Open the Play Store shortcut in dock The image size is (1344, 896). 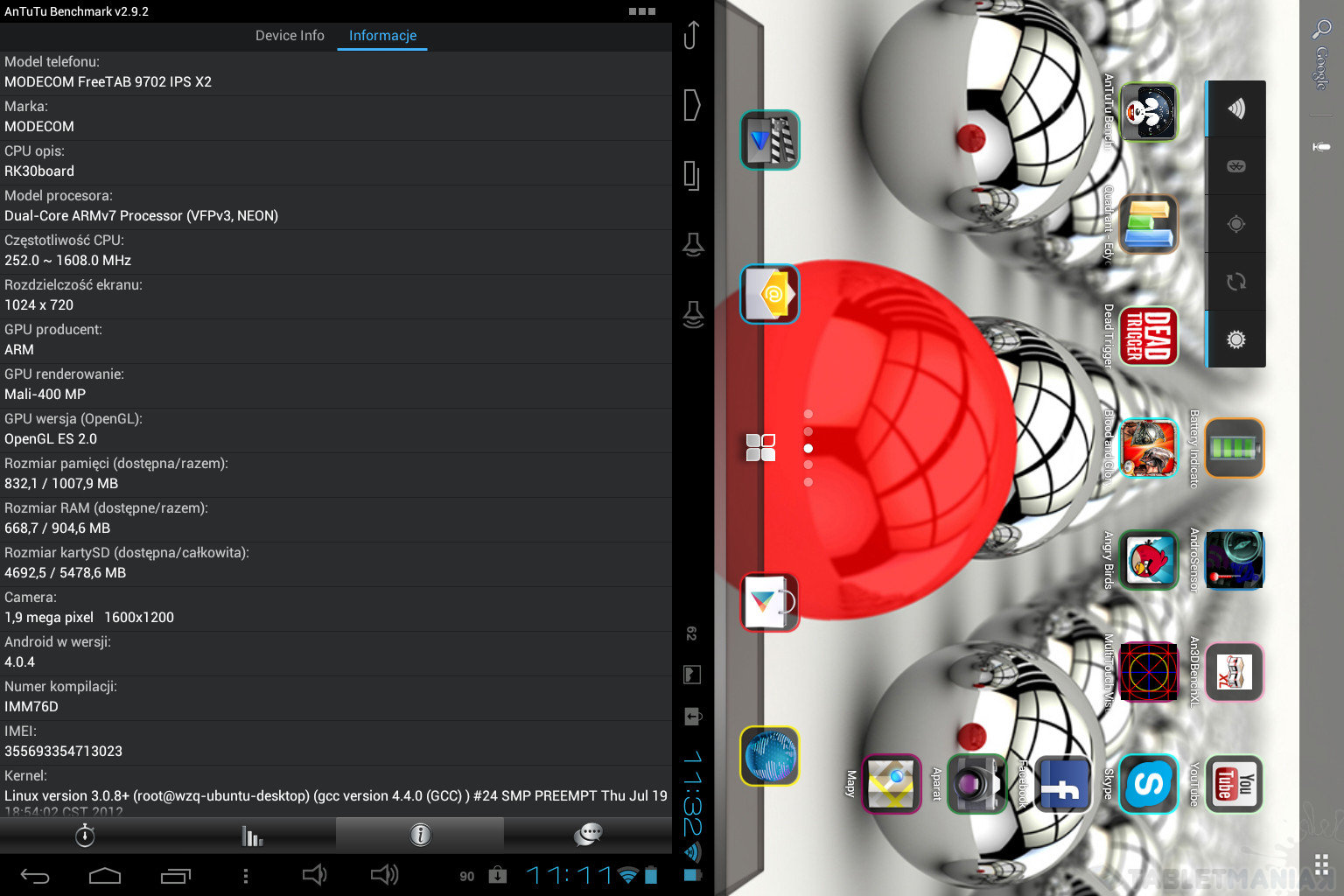pyautogui.click(x=769, y=602)
